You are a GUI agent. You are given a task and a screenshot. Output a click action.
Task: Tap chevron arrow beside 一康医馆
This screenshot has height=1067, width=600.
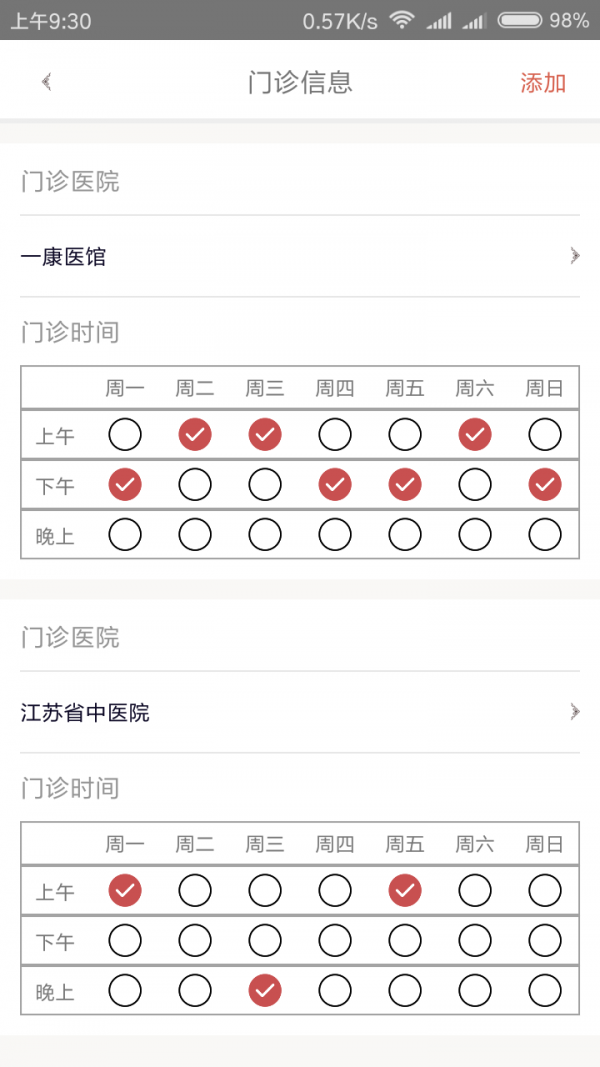point(574,257)
